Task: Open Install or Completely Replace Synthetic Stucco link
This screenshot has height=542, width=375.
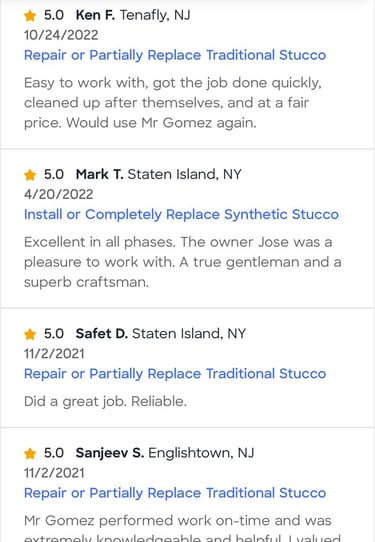Action: [x=181, y=214]
